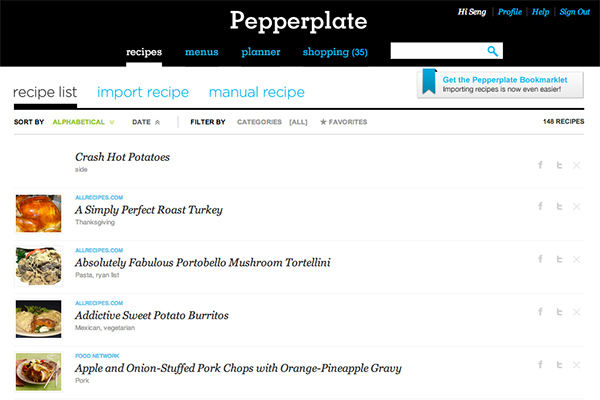Go to the planner section
600x400 pixels.
tap(260, 52)
